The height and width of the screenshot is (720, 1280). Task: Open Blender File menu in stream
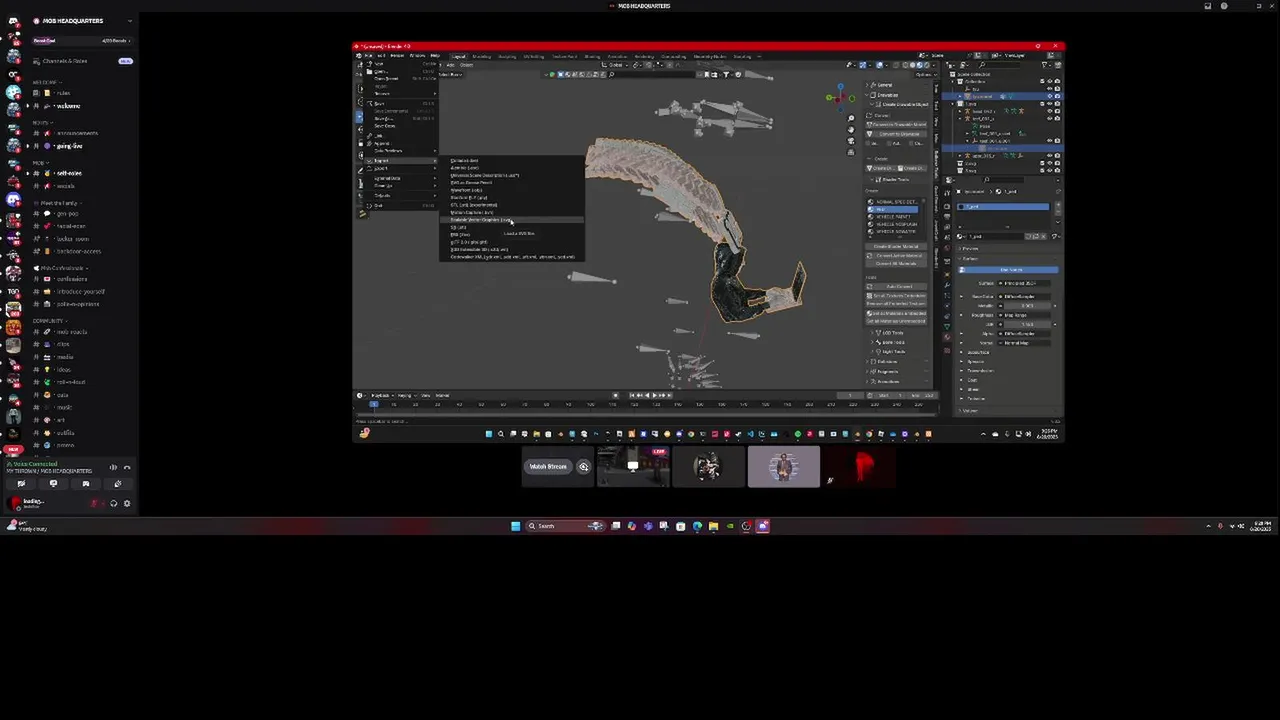(368, 56)
